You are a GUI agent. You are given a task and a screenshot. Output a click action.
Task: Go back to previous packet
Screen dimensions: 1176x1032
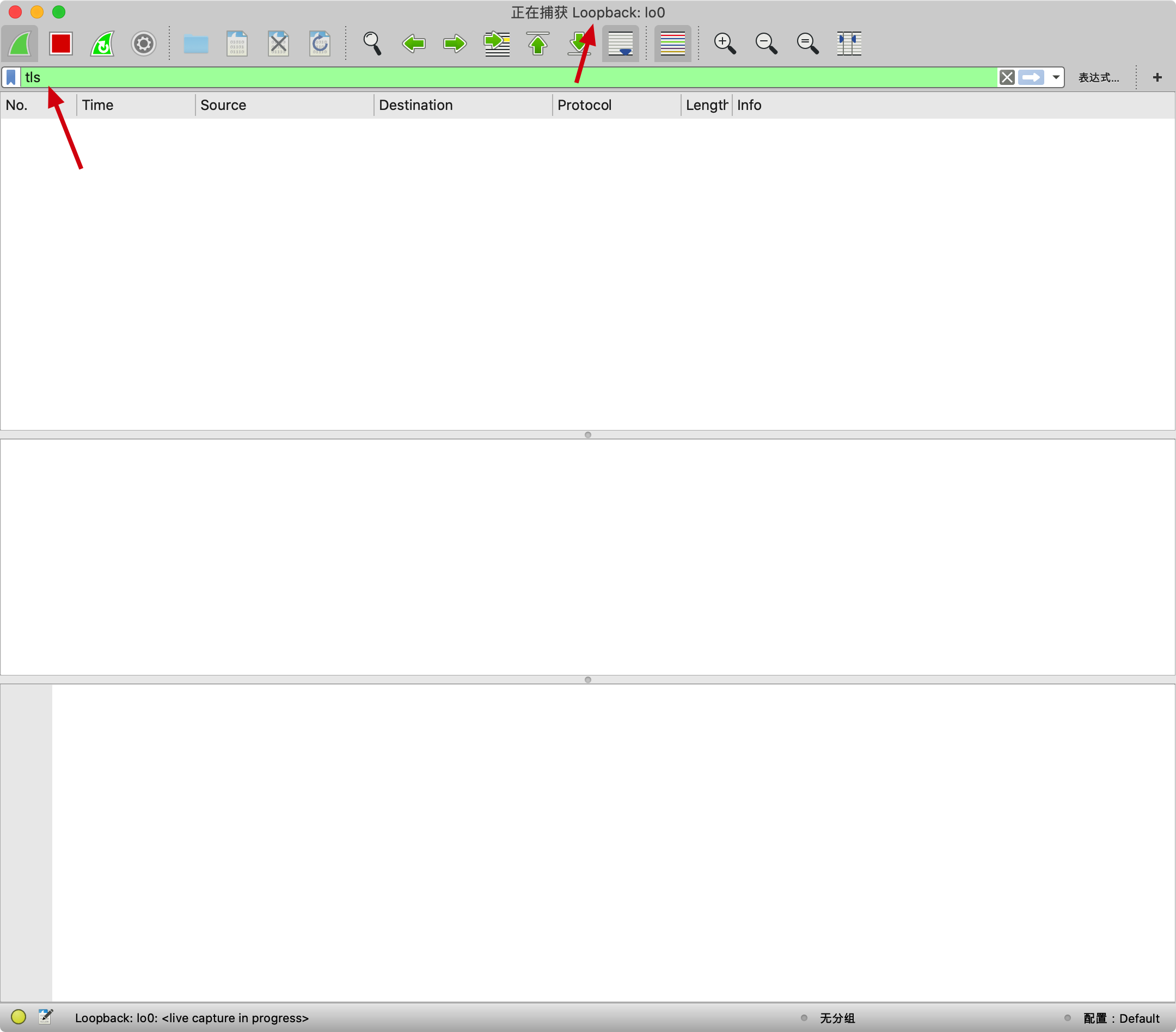coord(414,43)
